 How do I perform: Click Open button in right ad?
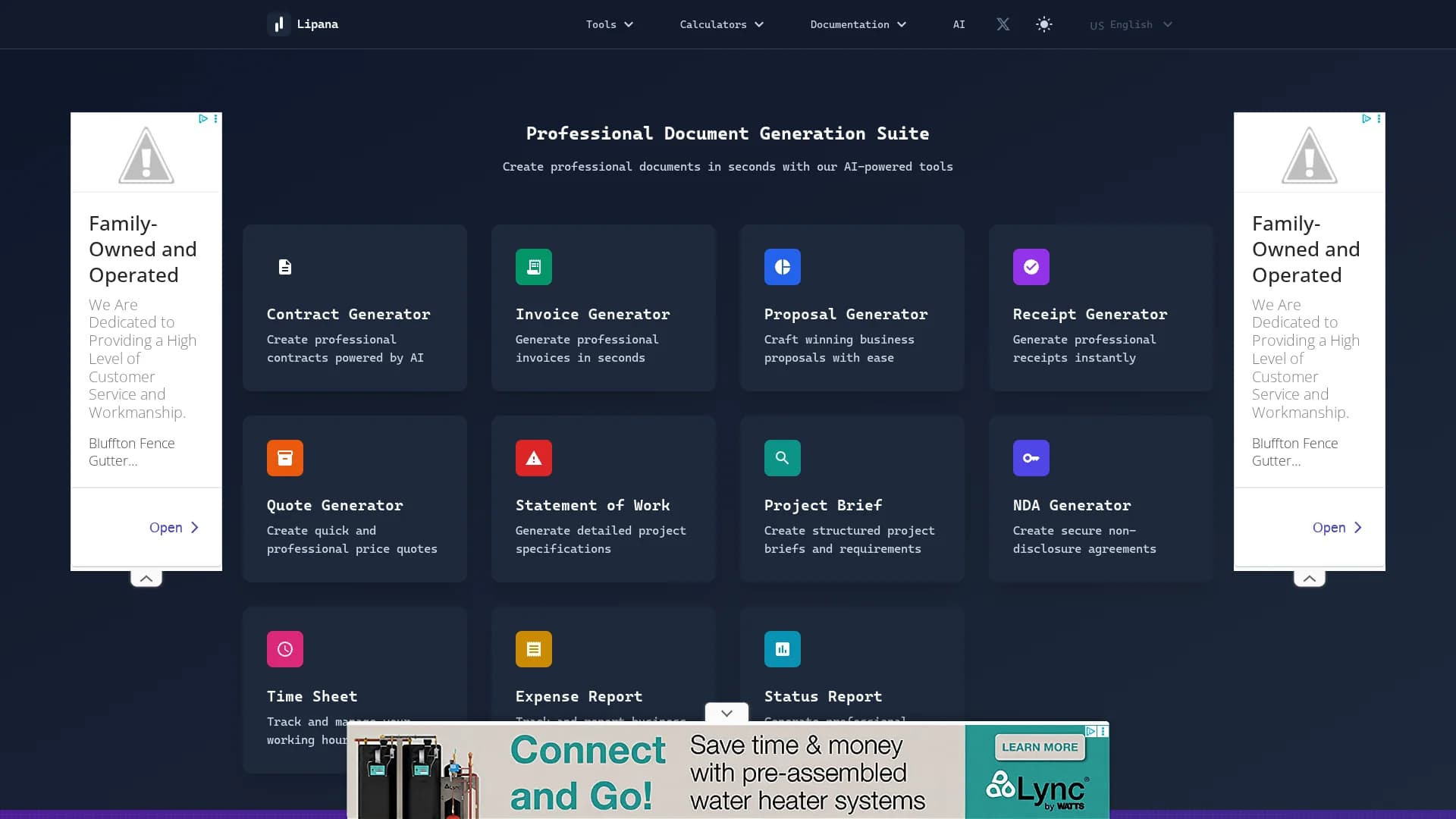pos(1337,528)
